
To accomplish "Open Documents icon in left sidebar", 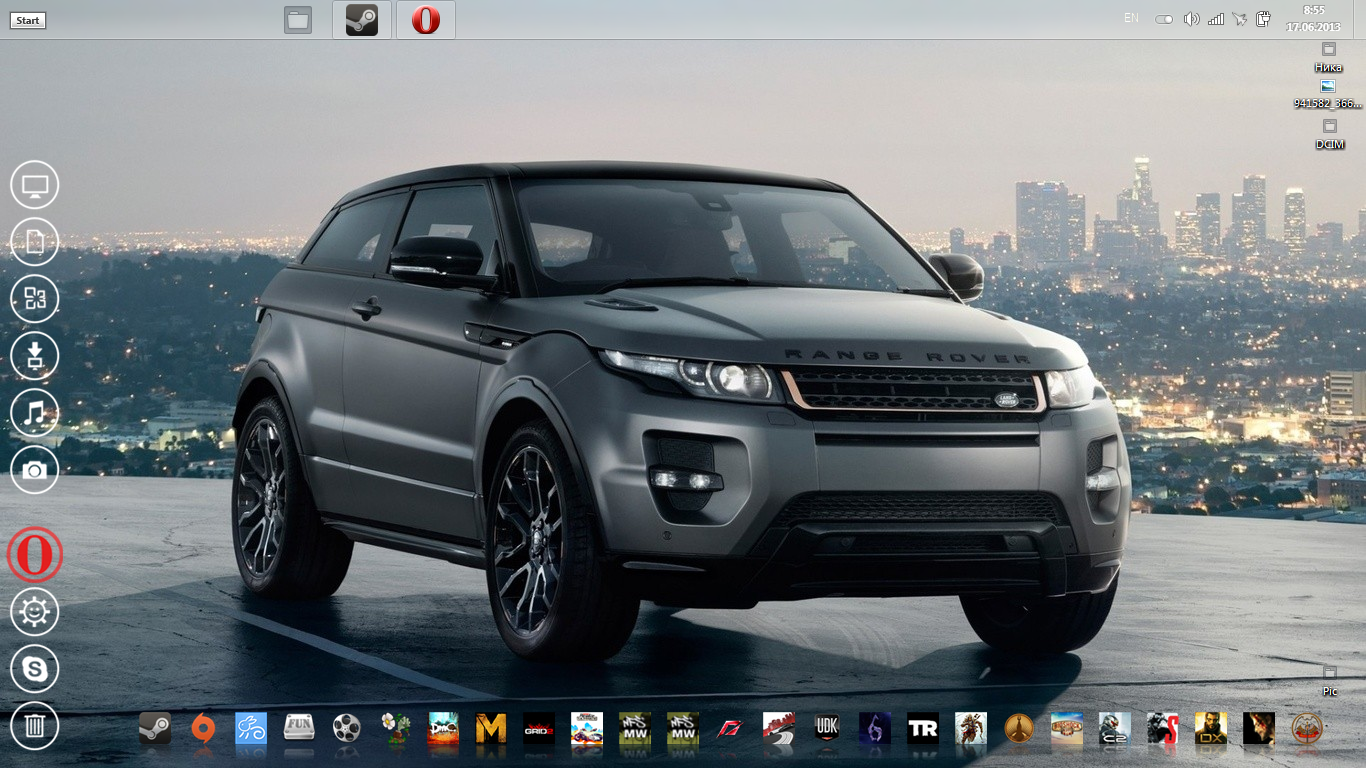I will point(35,242).
